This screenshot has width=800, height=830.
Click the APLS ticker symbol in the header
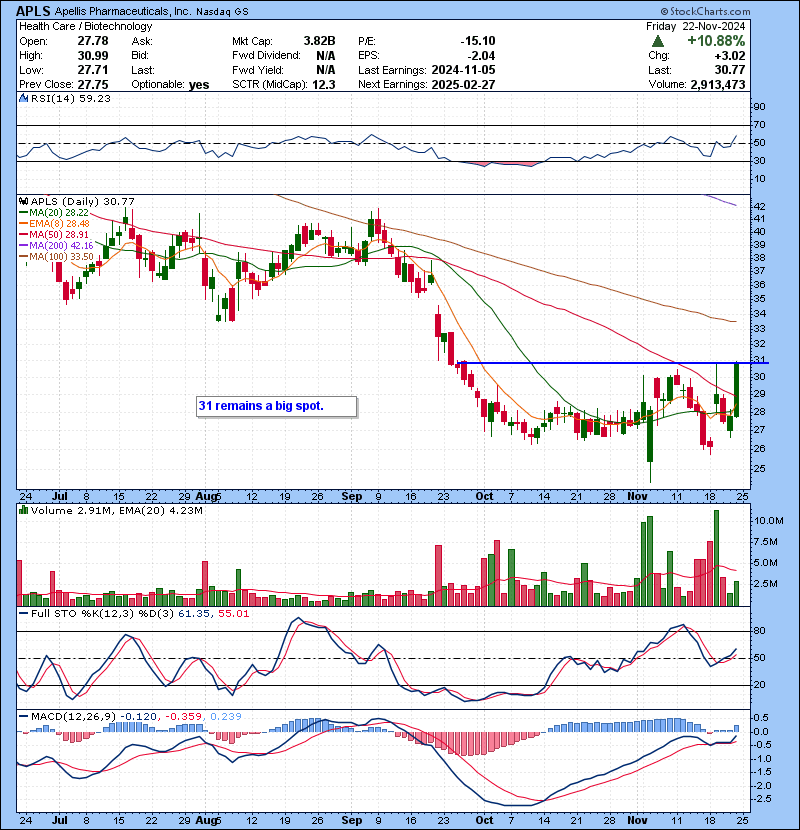point(33,11)
